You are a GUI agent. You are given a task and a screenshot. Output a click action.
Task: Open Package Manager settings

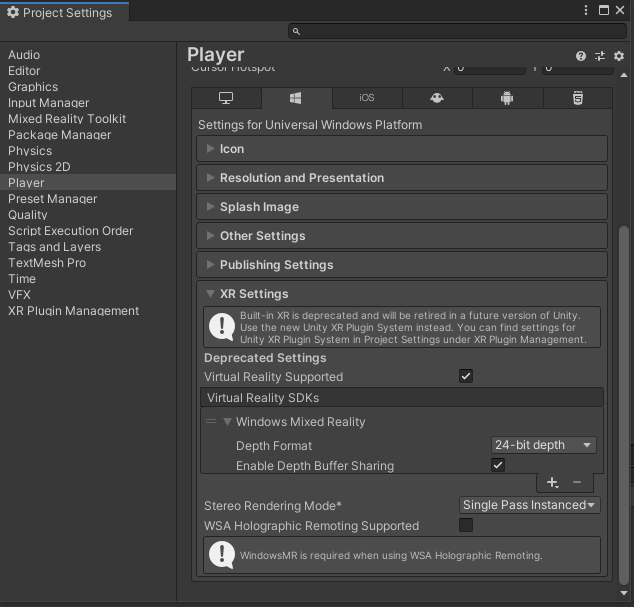tap(88, 135)
